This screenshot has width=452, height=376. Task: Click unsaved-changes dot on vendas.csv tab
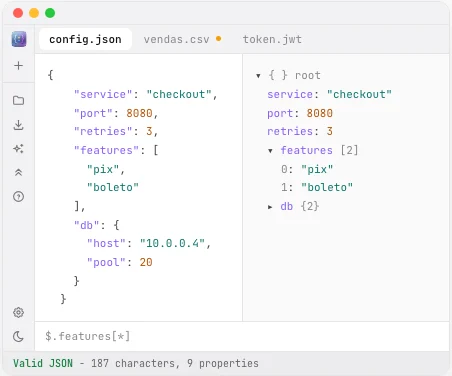(x=219, y=39)
